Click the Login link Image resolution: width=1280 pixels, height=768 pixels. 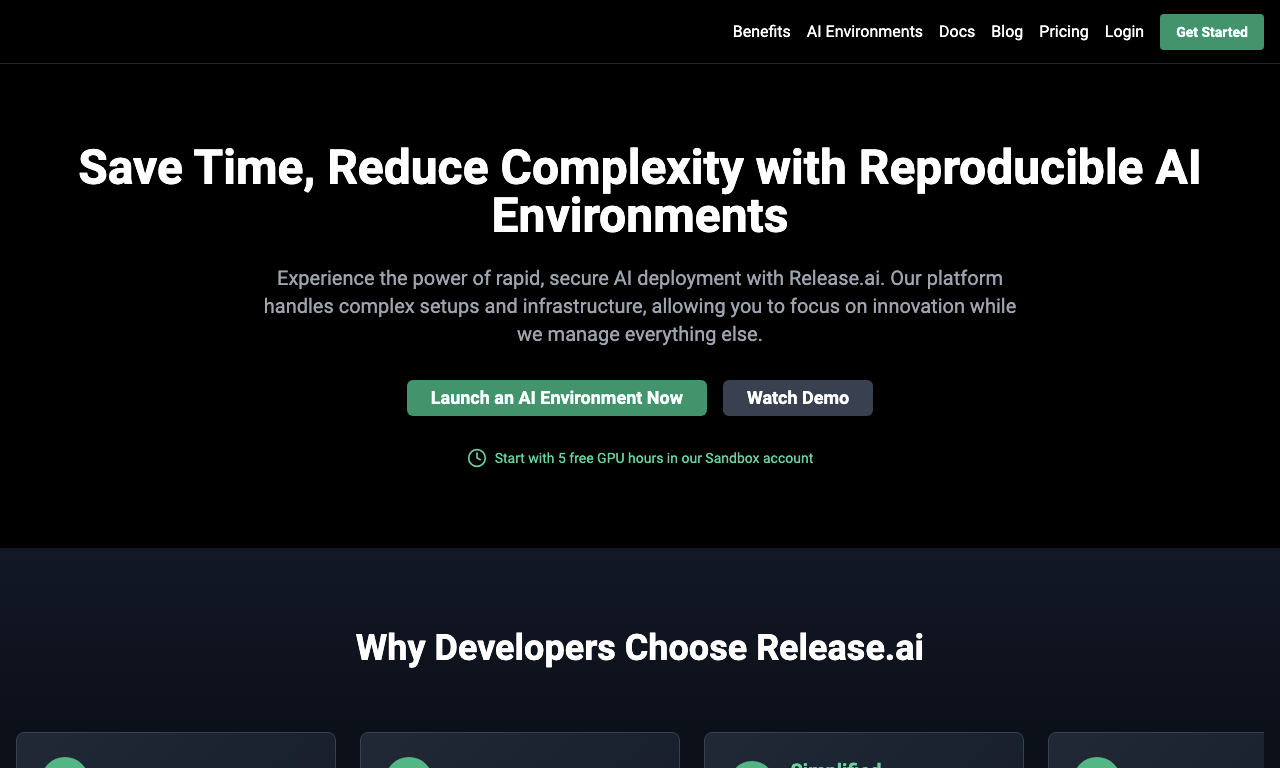click(x=1124, y=32)
